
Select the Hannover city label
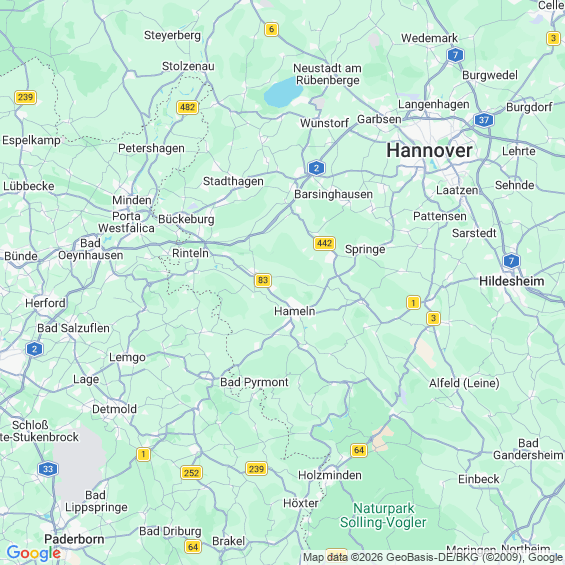tap(429, 151)
